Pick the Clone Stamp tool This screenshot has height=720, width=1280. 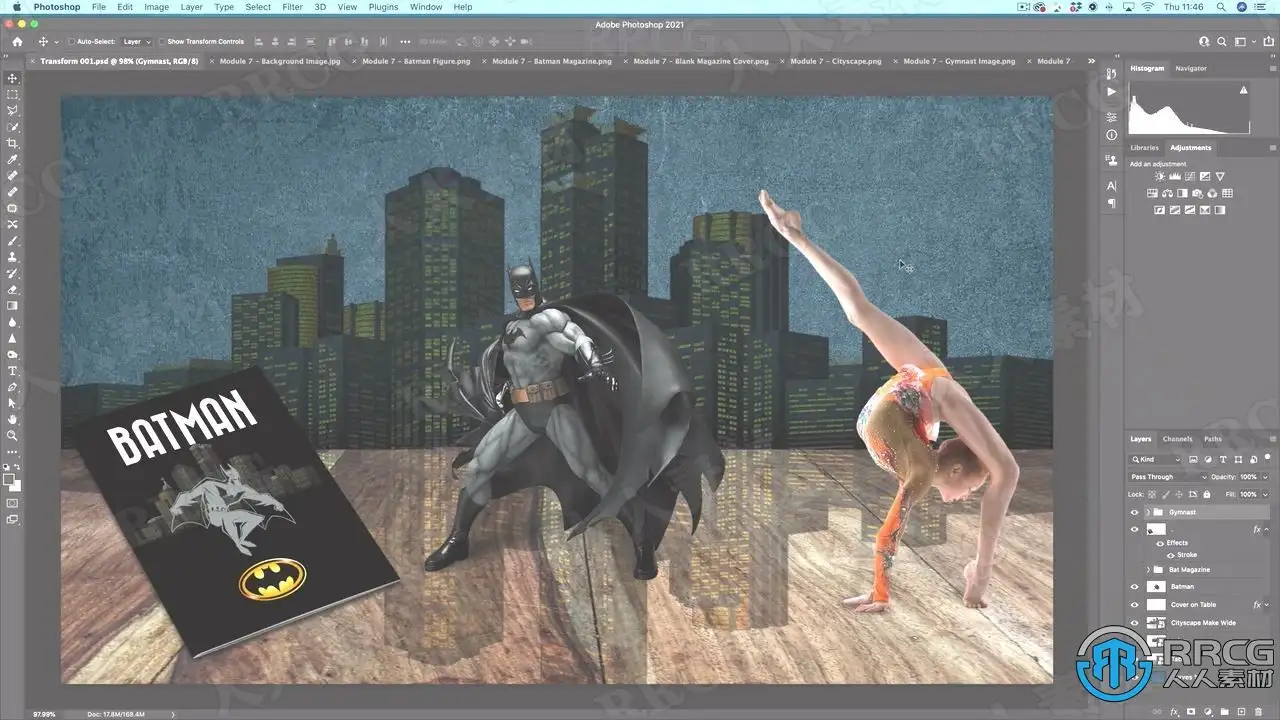pos(13,257)
